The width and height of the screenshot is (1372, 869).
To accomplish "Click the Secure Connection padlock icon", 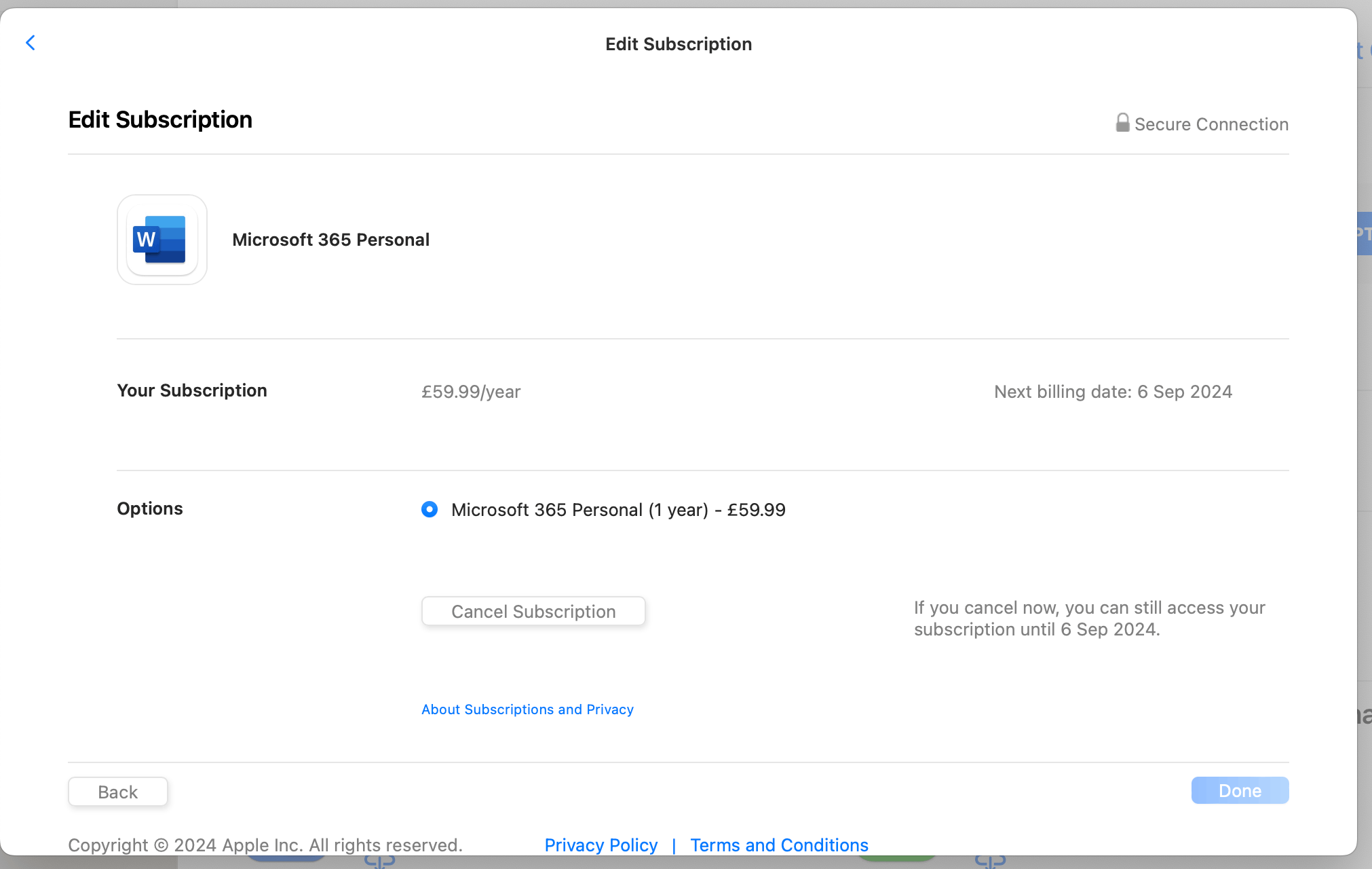I will point(1122,123).
